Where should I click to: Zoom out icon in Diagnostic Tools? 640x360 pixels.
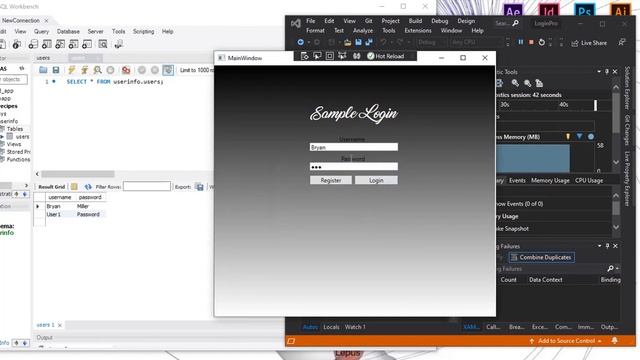point(527,83)
